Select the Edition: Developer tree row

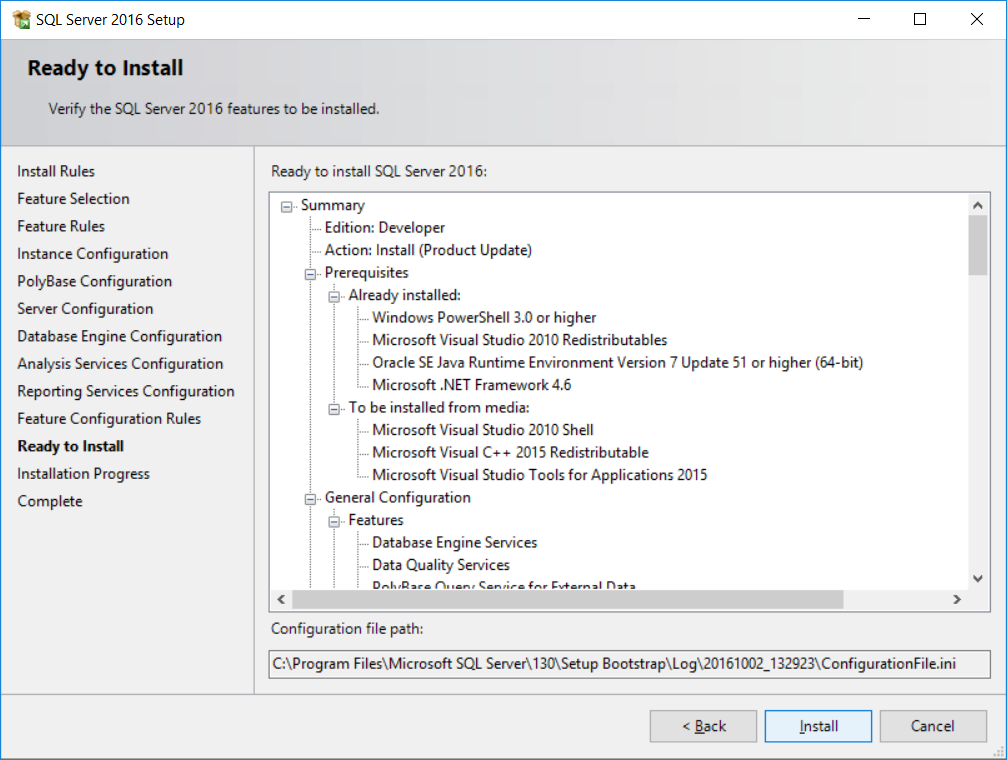[385, 228]
